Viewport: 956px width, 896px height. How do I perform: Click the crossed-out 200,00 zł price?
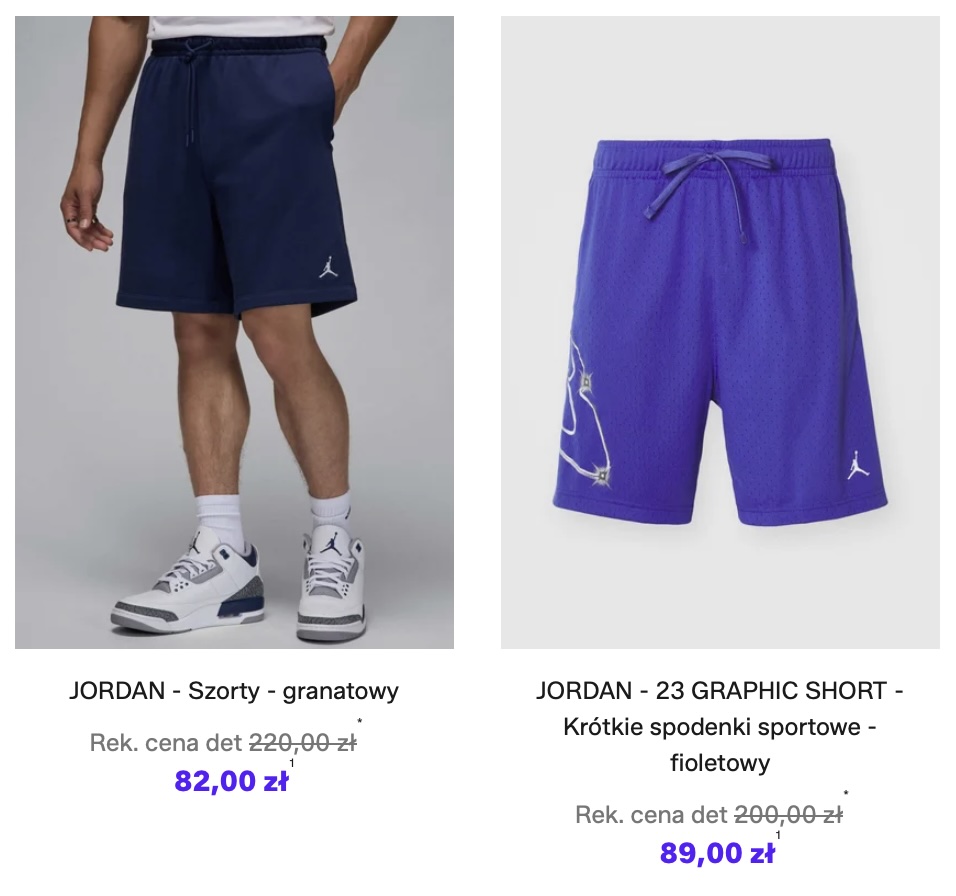point(788,815)
